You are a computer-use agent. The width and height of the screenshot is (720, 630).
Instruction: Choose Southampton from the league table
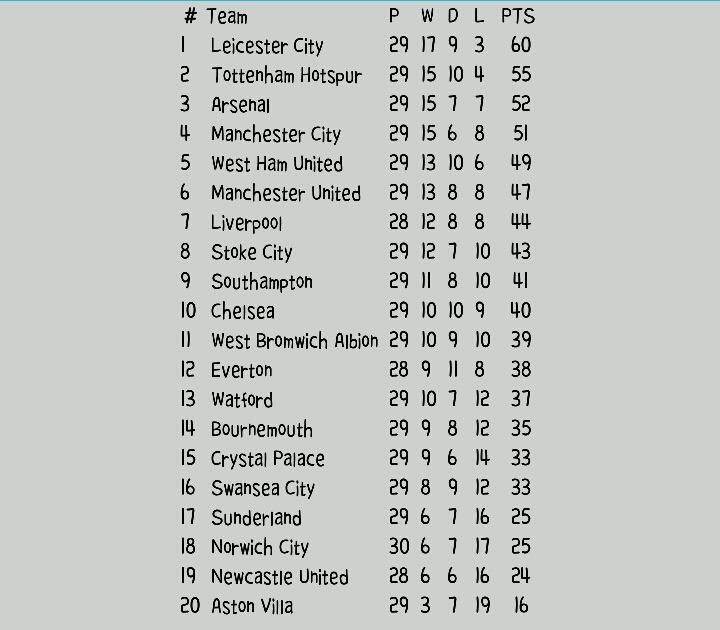[x=261, y=282]
